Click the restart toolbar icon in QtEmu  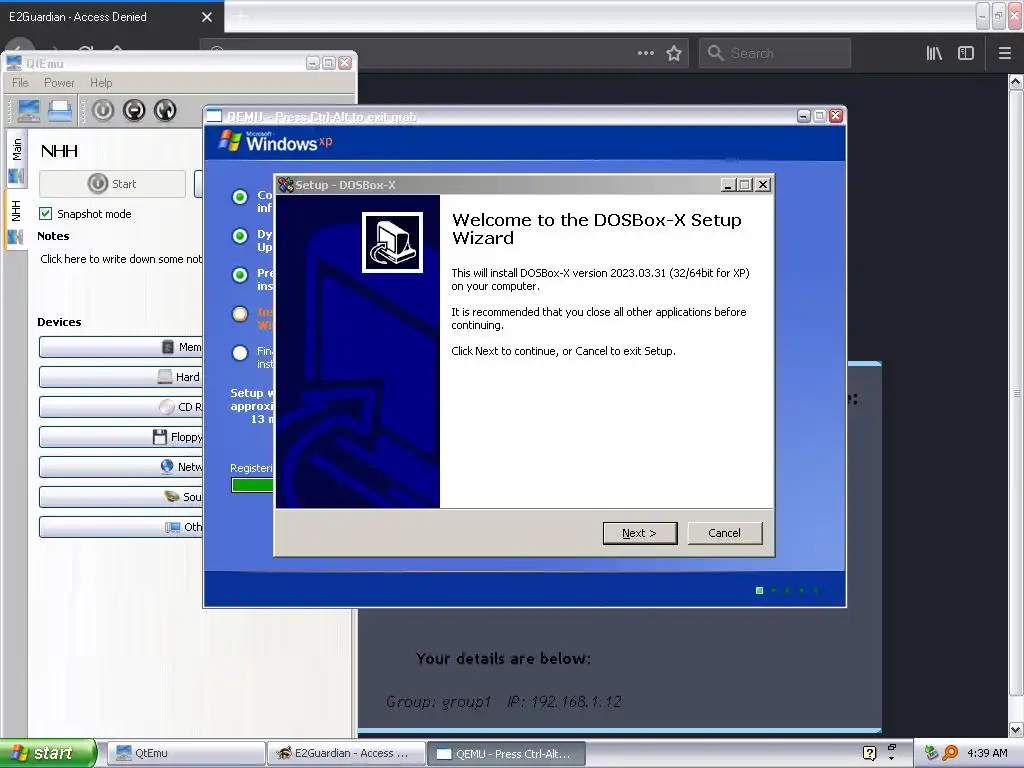click(x=165, y=110)
